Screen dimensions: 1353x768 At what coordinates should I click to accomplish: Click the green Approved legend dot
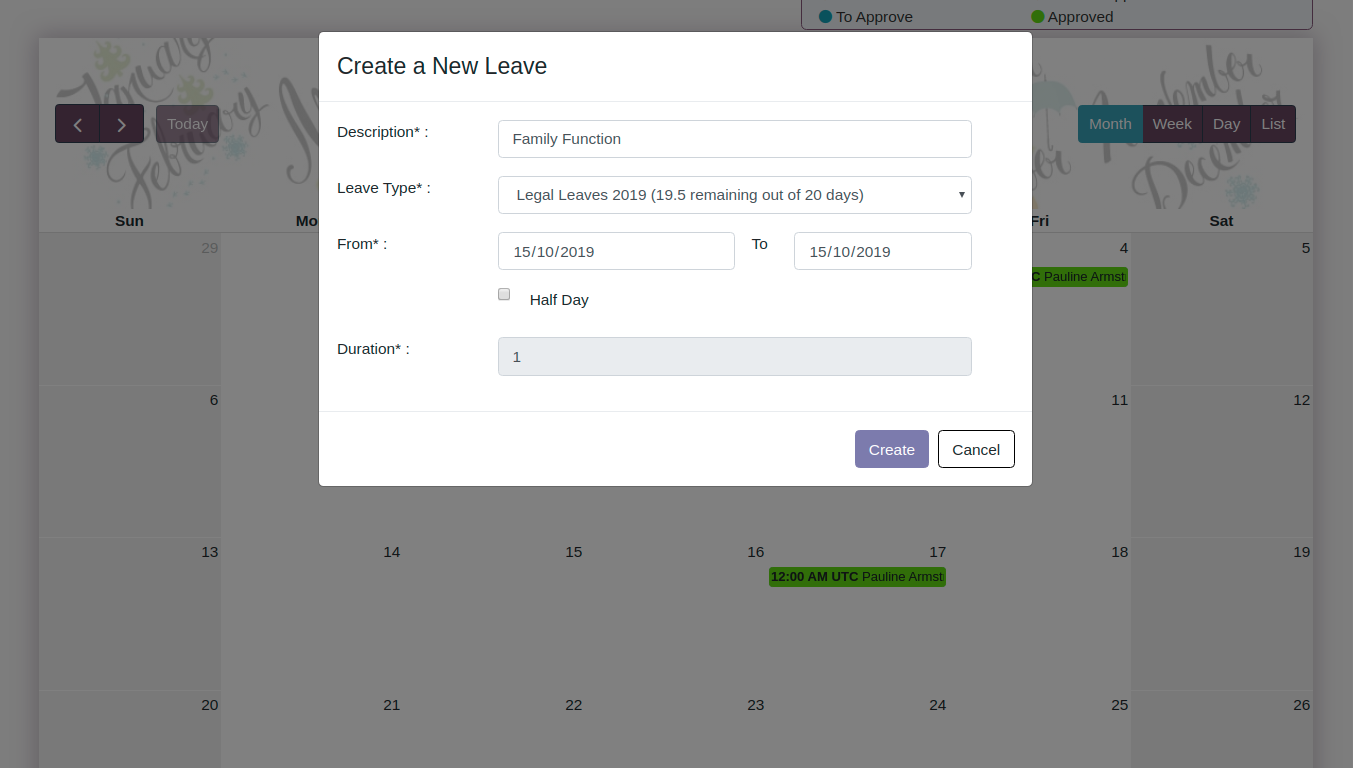tap(1038, 16)
